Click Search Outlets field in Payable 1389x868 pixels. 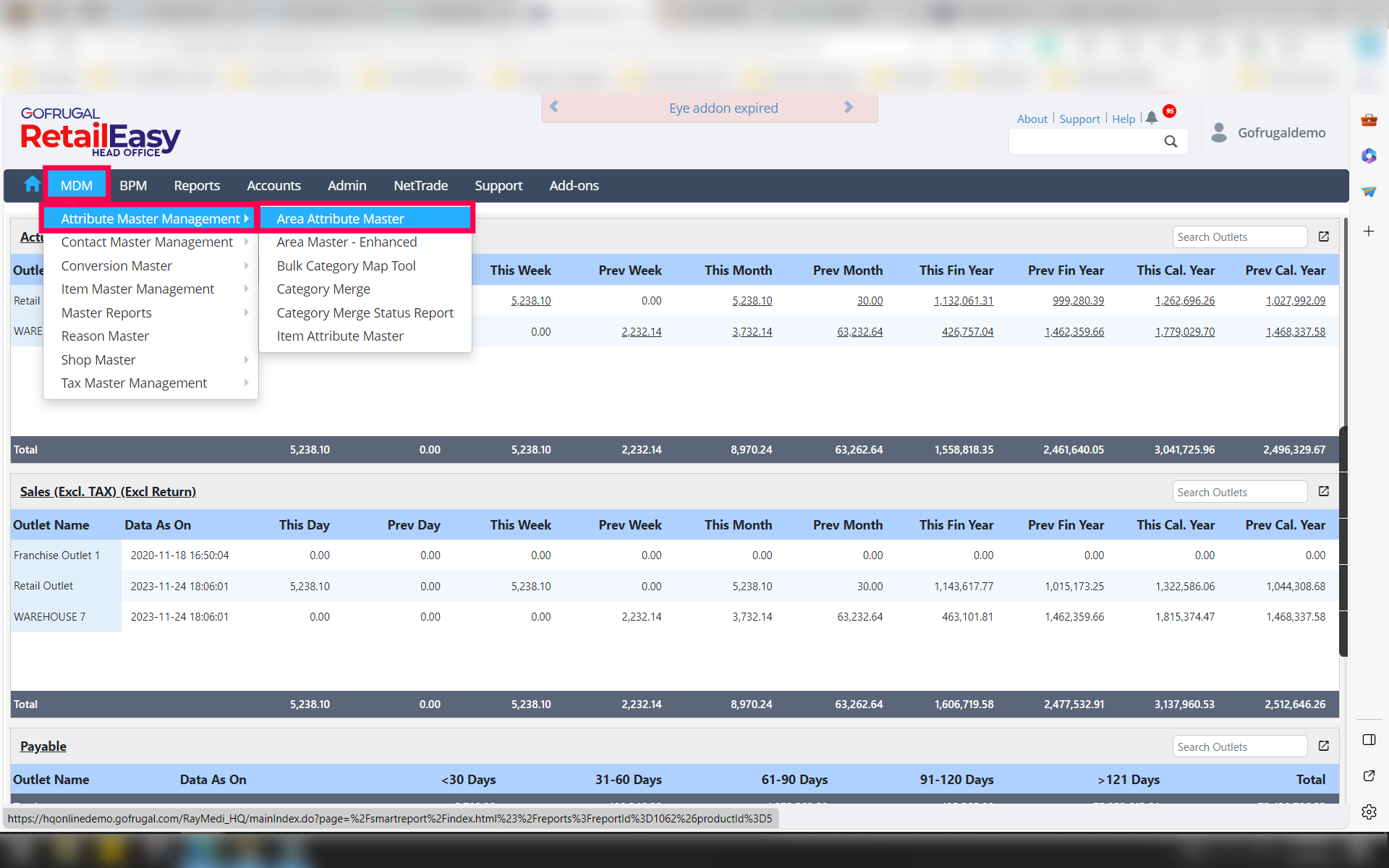(x=1239, y=746)
